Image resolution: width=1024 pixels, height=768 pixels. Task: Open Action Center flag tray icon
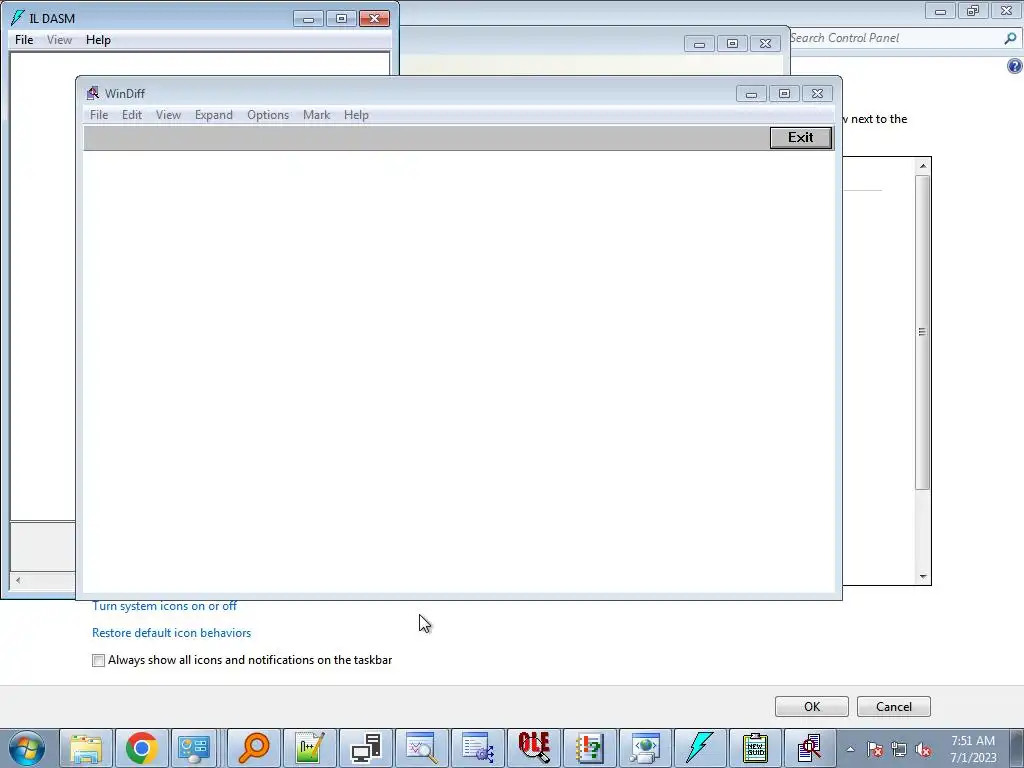coord(874,750)
